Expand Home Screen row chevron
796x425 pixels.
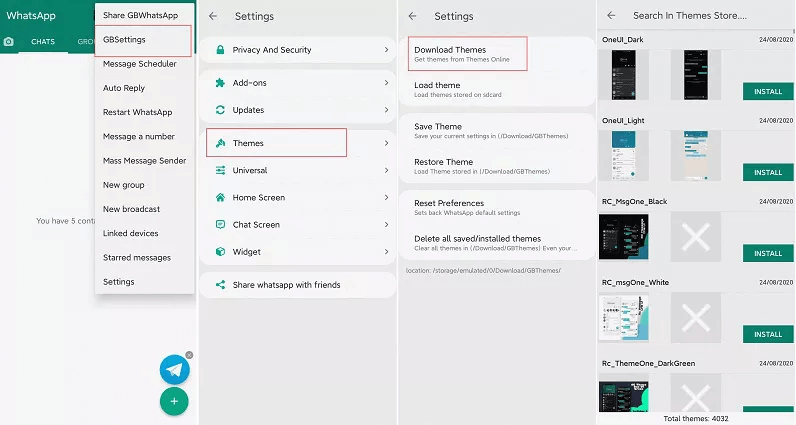coord(386,198)
